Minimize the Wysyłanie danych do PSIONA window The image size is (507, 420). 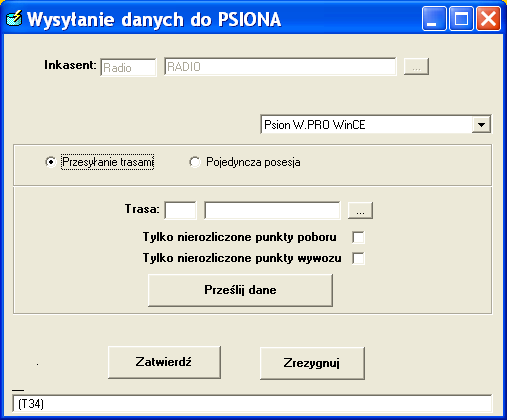(x=434, y=19)
